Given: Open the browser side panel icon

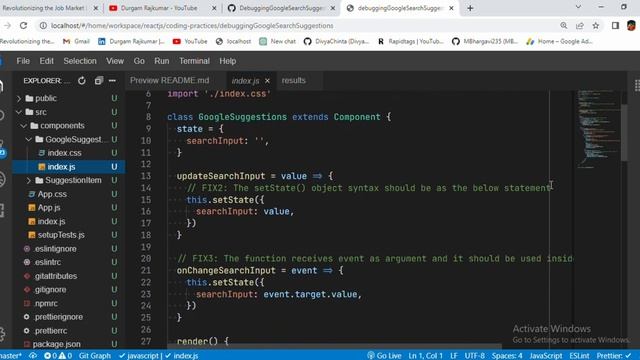Looking at the screenshot, I should (615, 25).
